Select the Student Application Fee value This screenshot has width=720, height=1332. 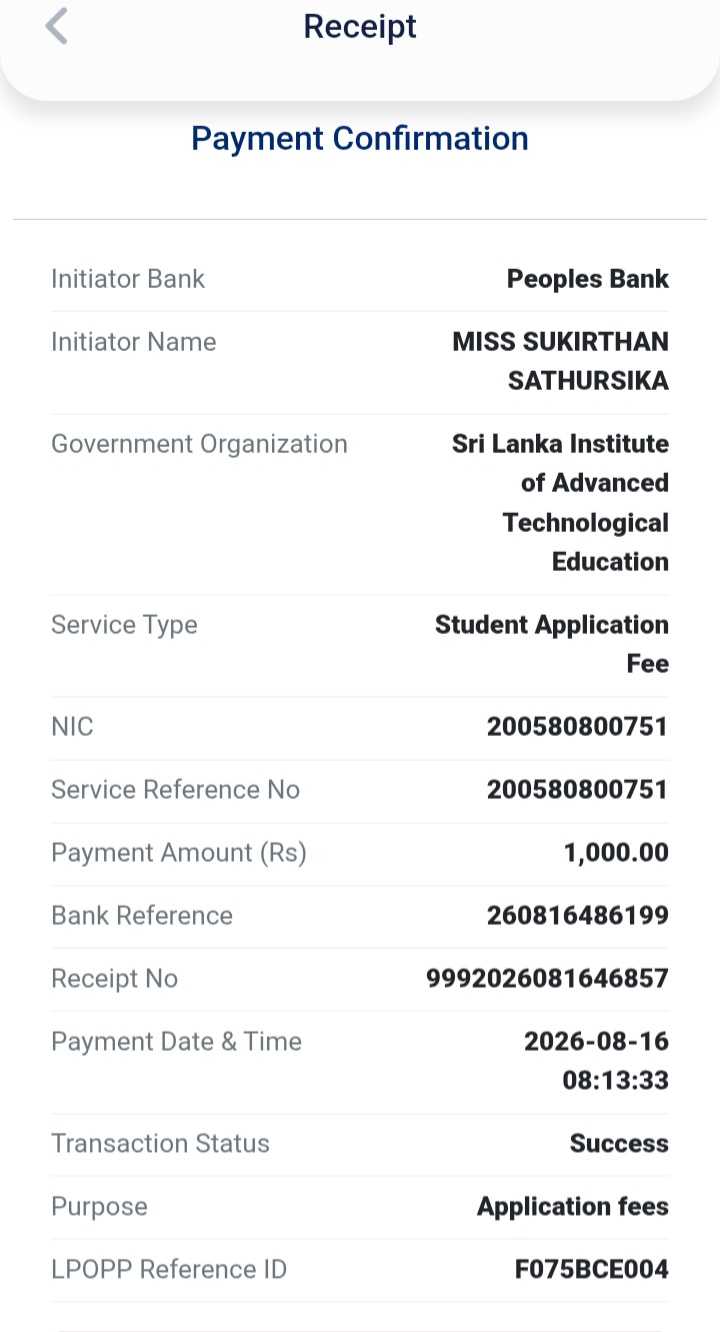(552, 644)
